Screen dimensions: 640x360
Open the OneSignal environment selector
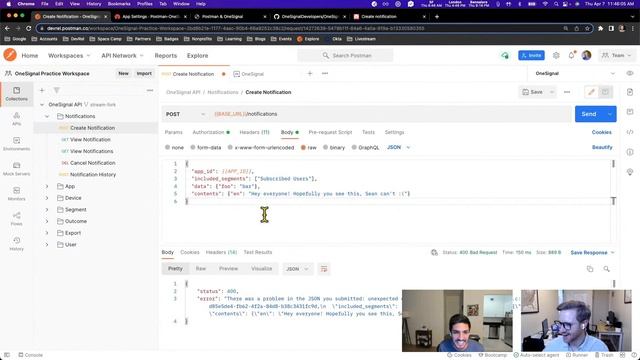pos(575,73)
